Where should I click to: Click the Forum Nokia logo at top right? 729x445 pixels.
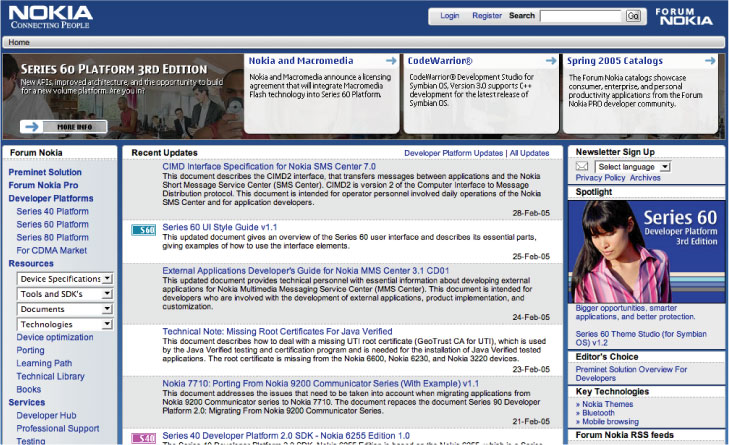684,16
